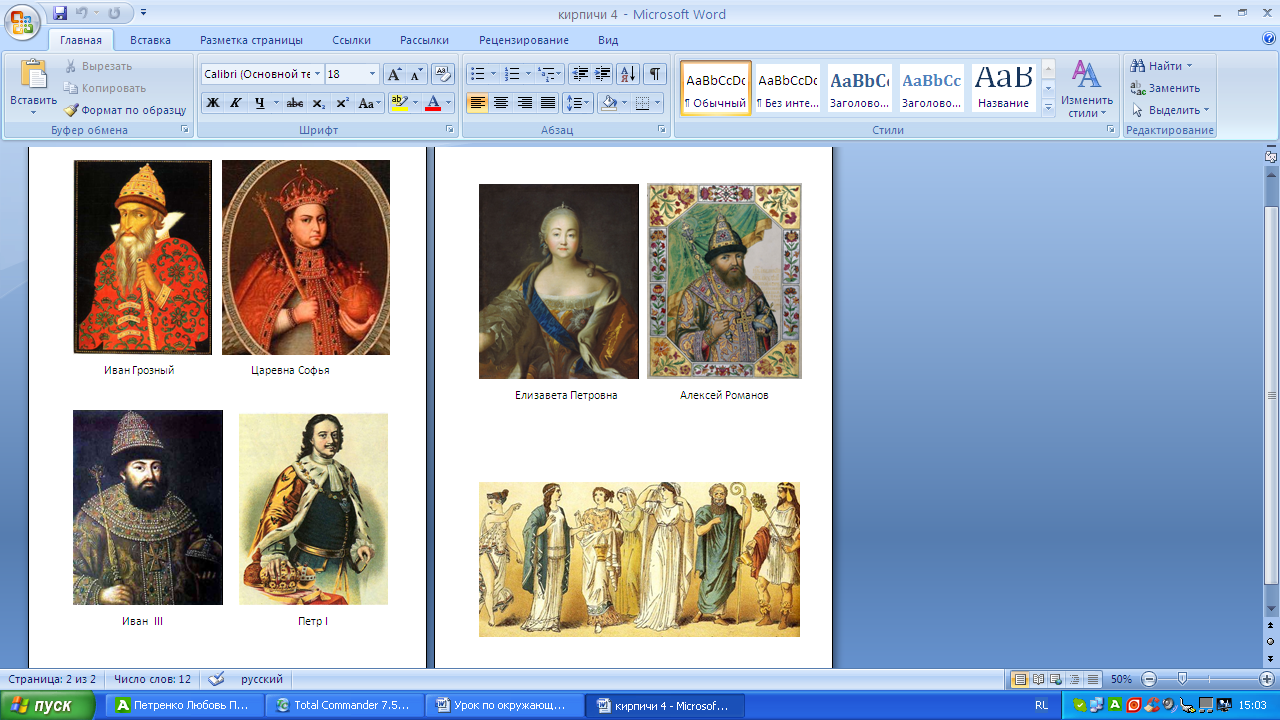This screenshot has height=720, width=1280.
Task: Open font color dropdown arrow
Action: point(449,103)
